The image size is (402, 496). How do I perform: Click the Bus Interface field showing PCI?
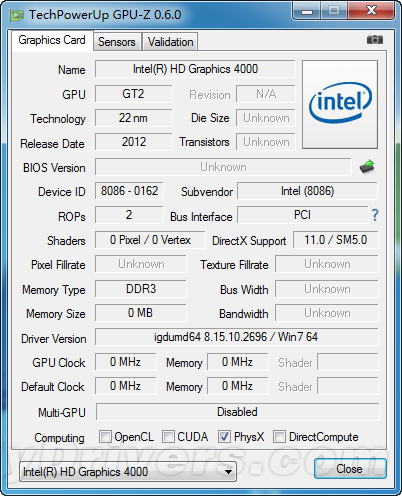303,215
